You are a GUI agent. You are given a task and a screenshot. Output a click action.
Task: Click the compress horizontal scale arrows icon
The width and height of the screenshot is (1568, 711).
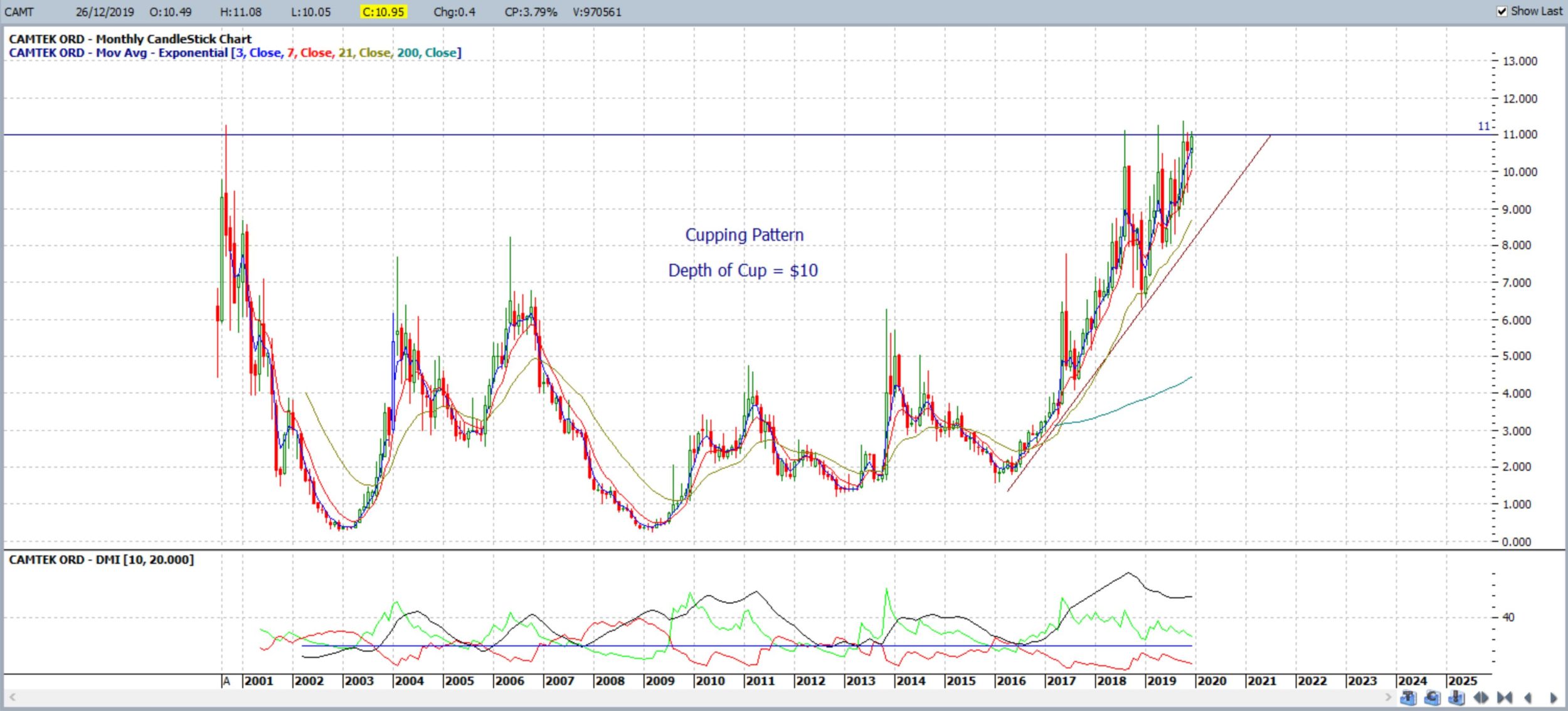coord(1504,697)
